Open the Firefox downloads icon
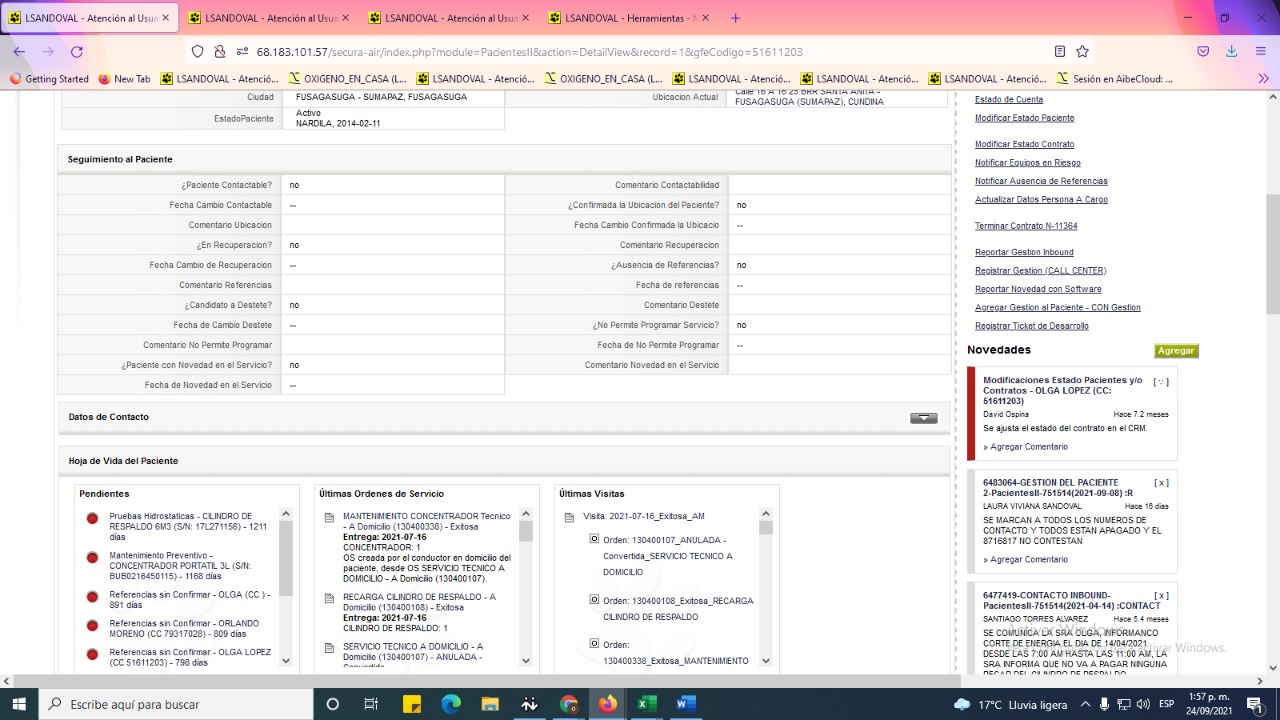 click(1231, 51)
